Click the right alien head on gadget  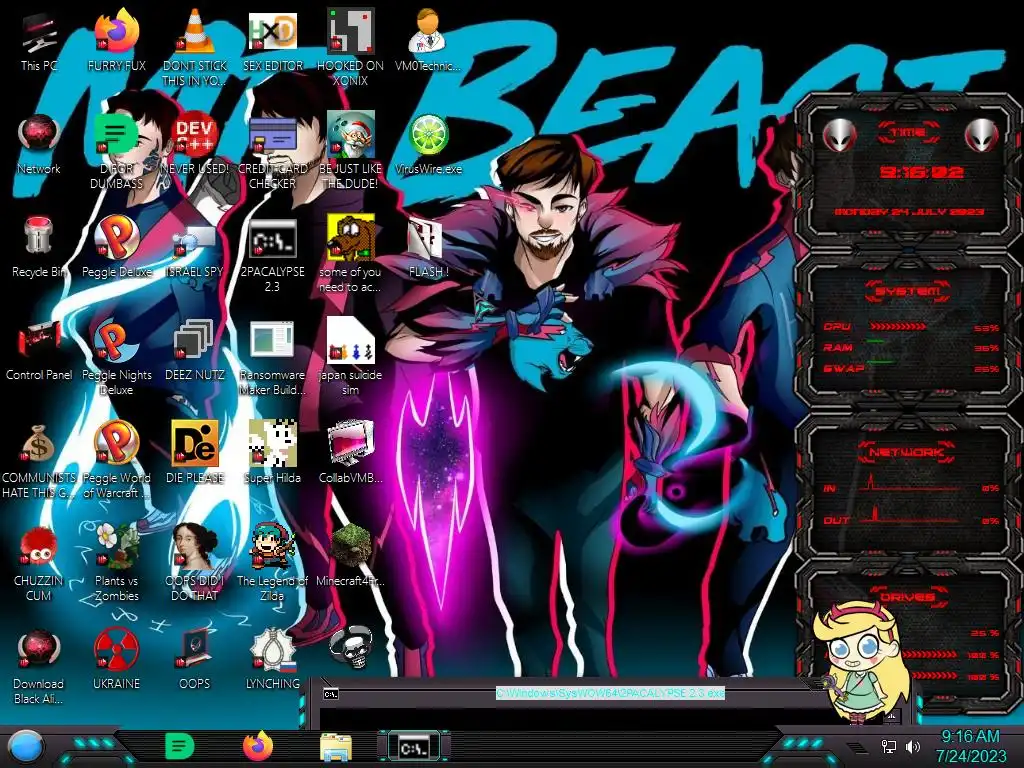click(981, 136)
